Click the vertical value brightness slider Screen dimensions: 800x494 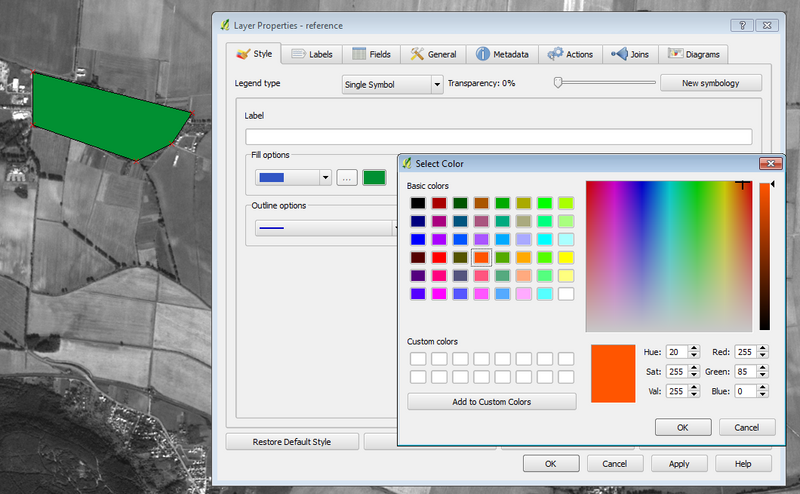click(764, 256)
